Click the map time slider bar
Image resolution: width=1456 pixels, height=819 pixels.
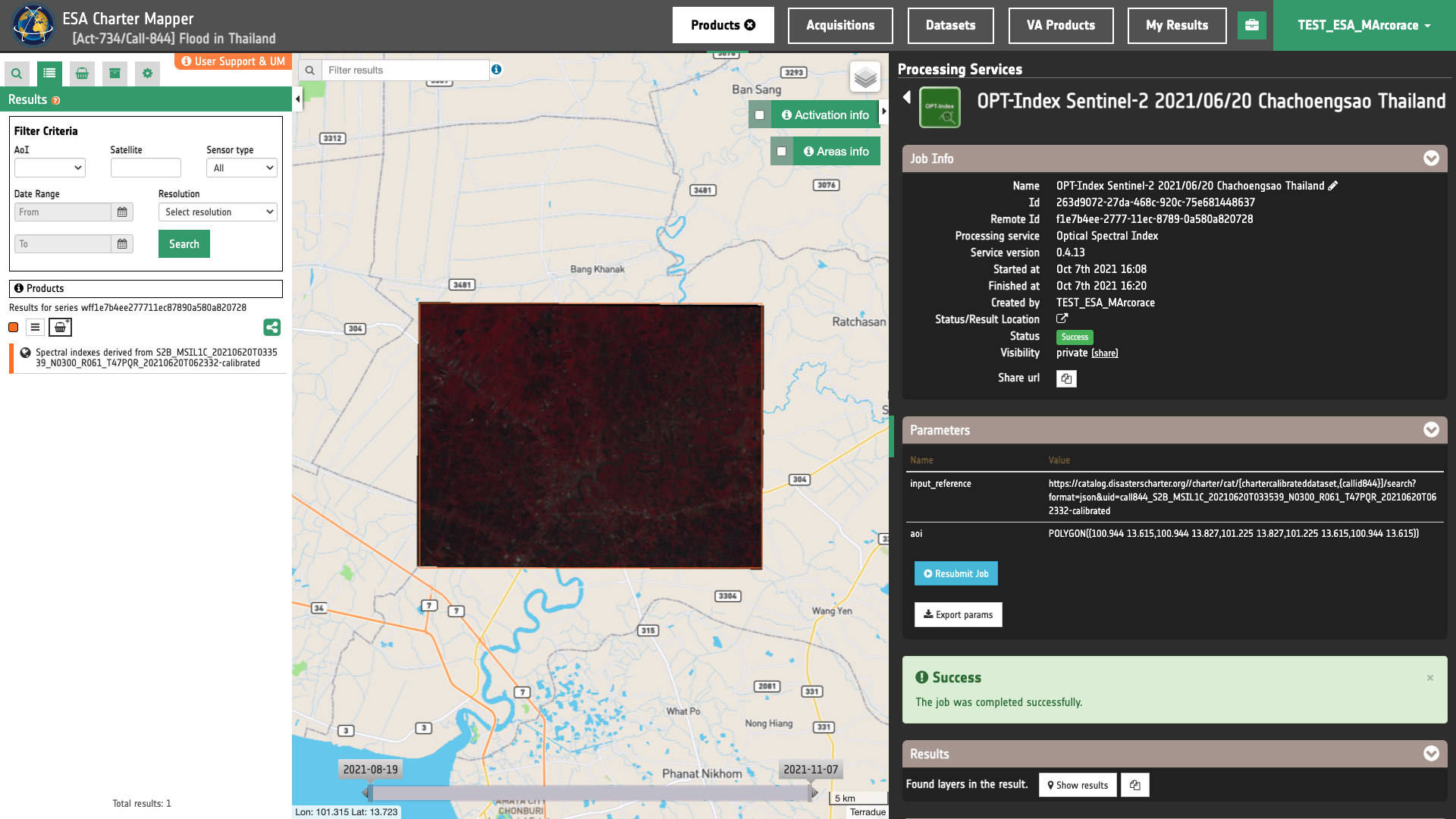591,793
